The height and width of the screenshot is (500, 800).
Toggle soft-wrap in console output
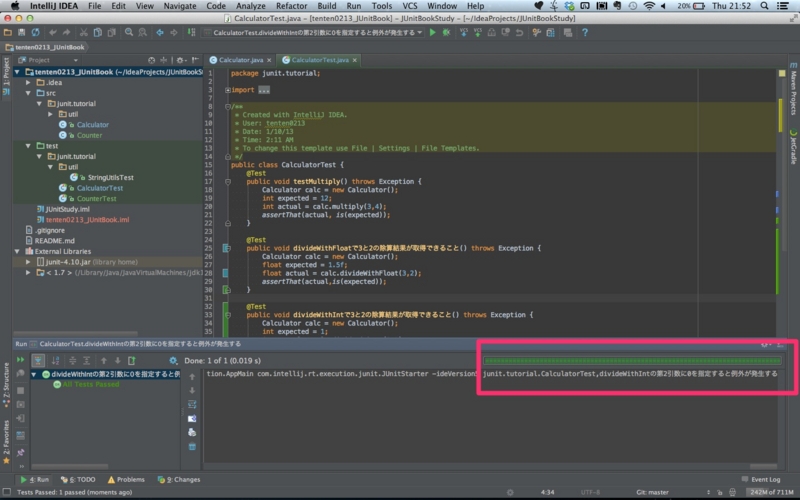click(x=192, y=405)
